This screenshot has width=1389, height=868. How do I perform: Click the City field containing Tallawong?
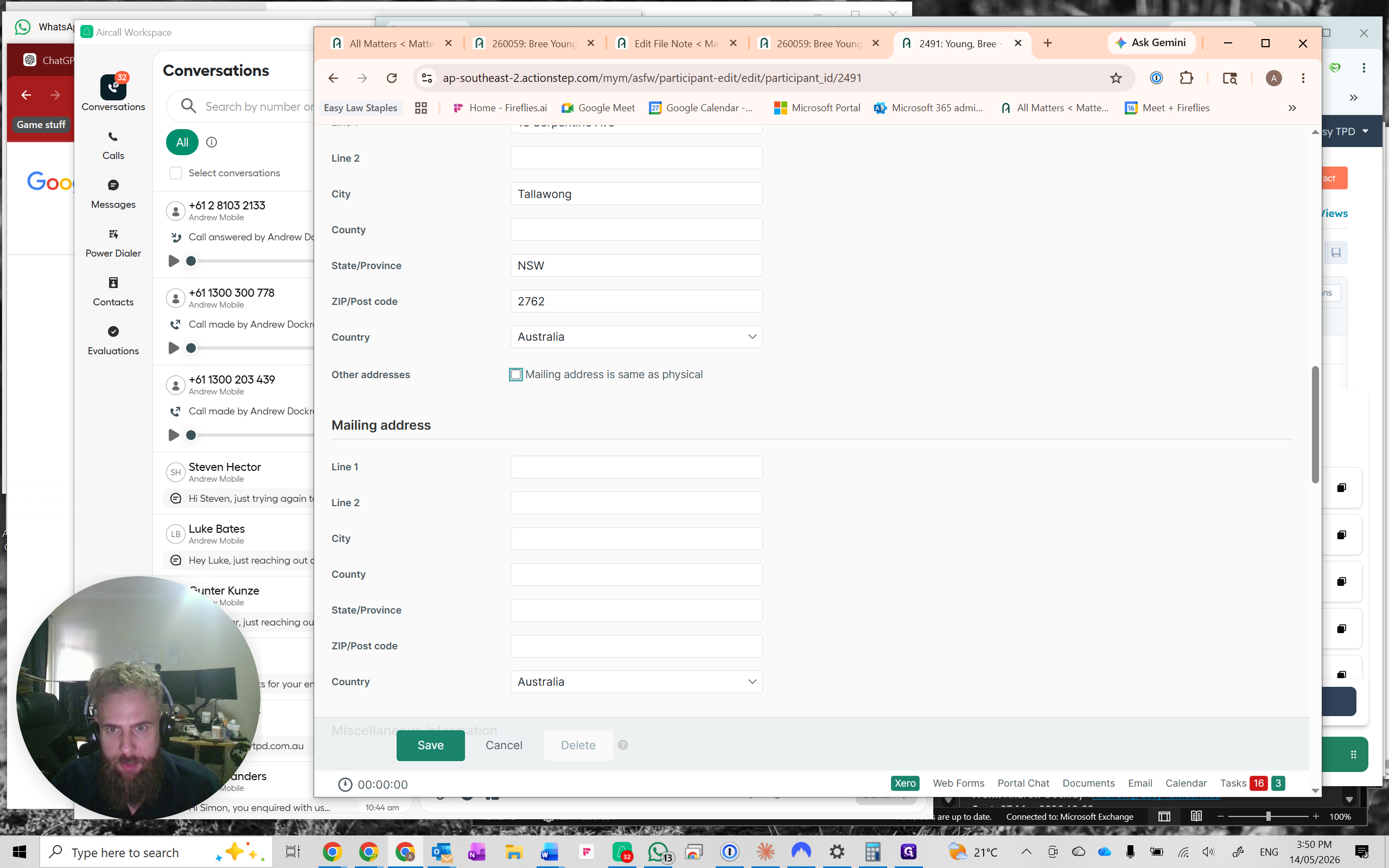[636, 194]
